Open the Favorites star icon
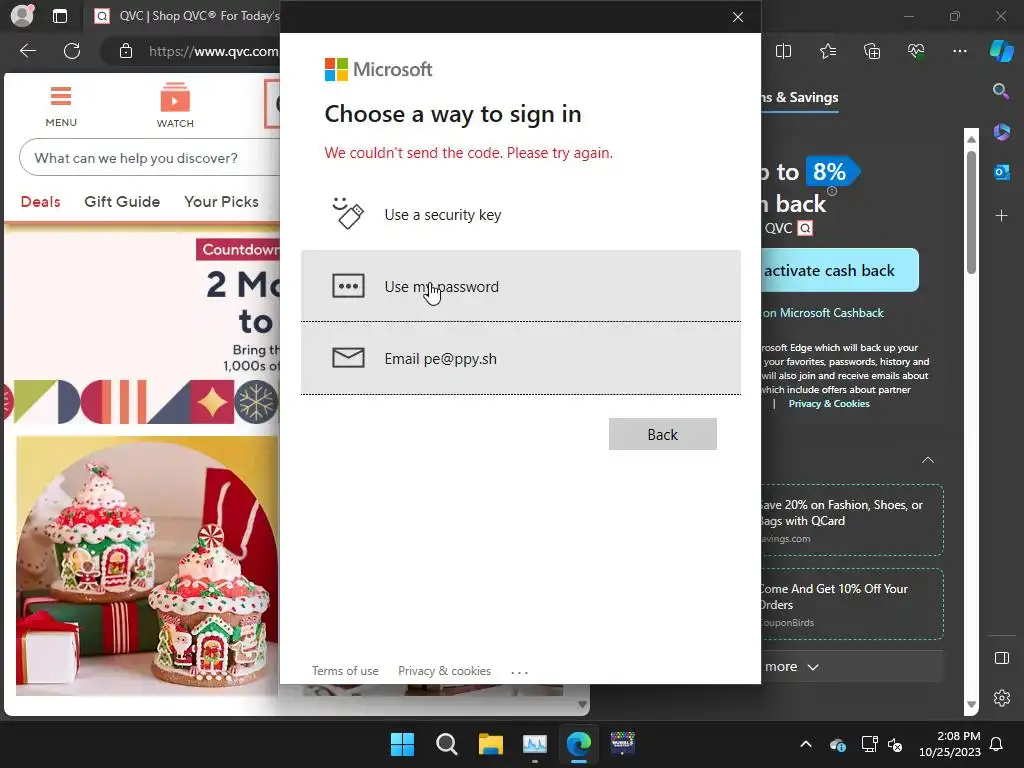 (828, 51)
